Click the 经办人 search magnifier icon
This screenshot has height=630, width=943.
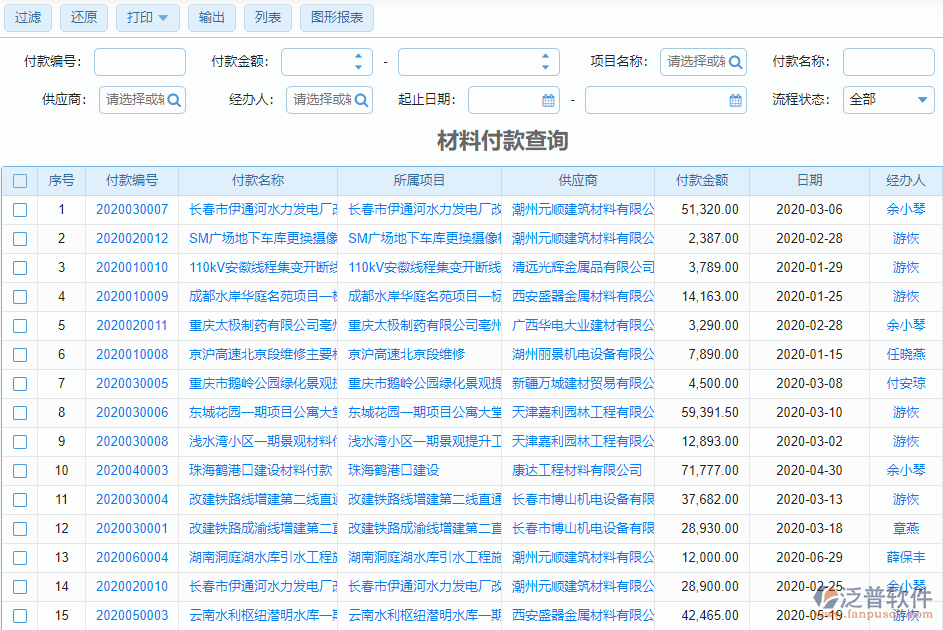pos(361,99)
